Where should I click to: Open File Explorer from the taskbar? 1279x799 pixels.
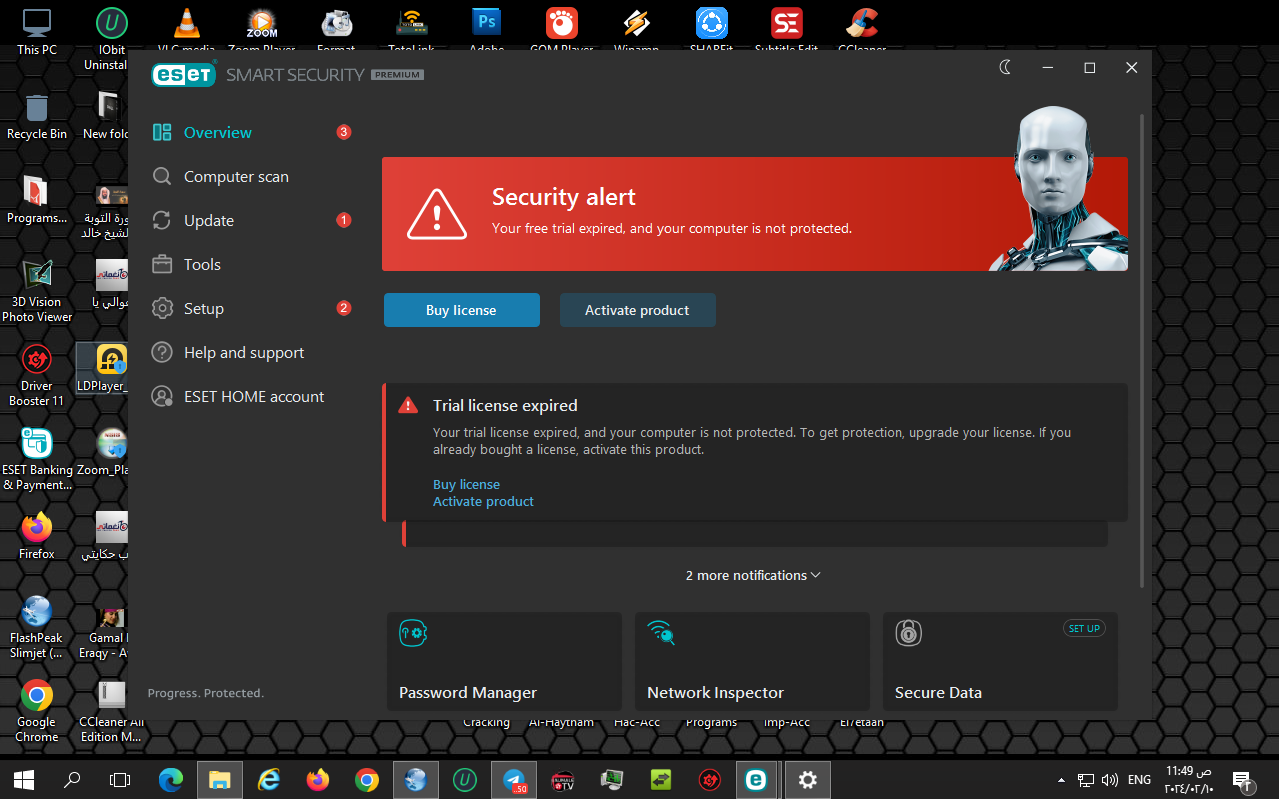pos(220,779)
